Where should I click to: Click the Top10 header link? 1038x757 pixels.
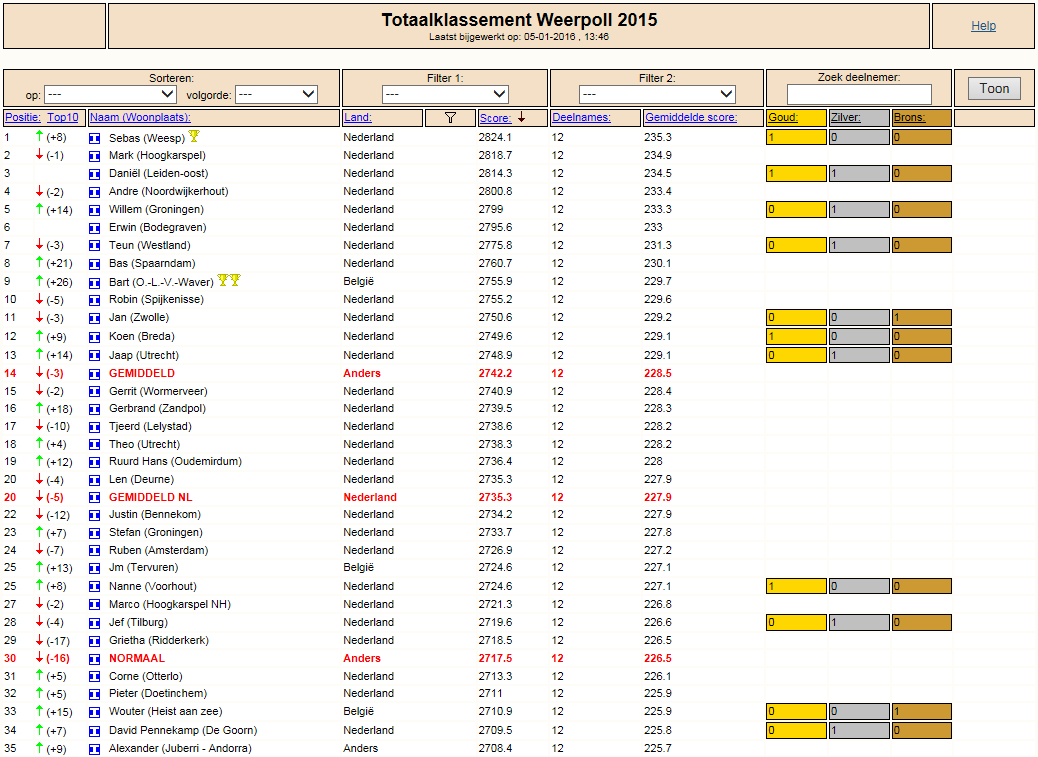[63, 118]
